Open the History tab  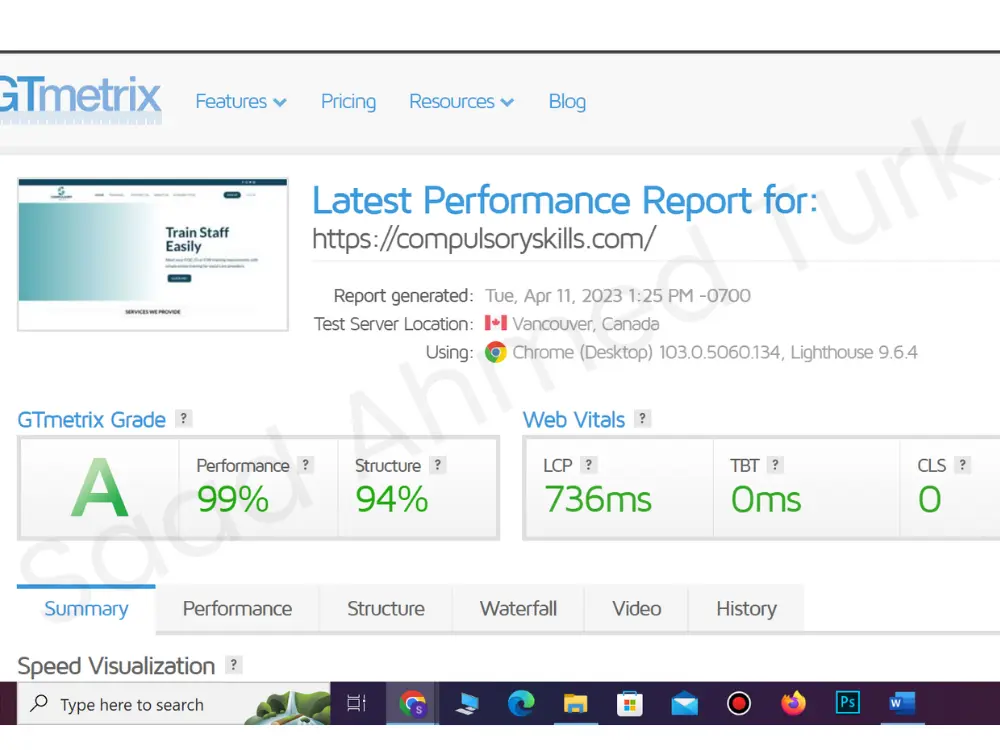click(x=746, y=609)
